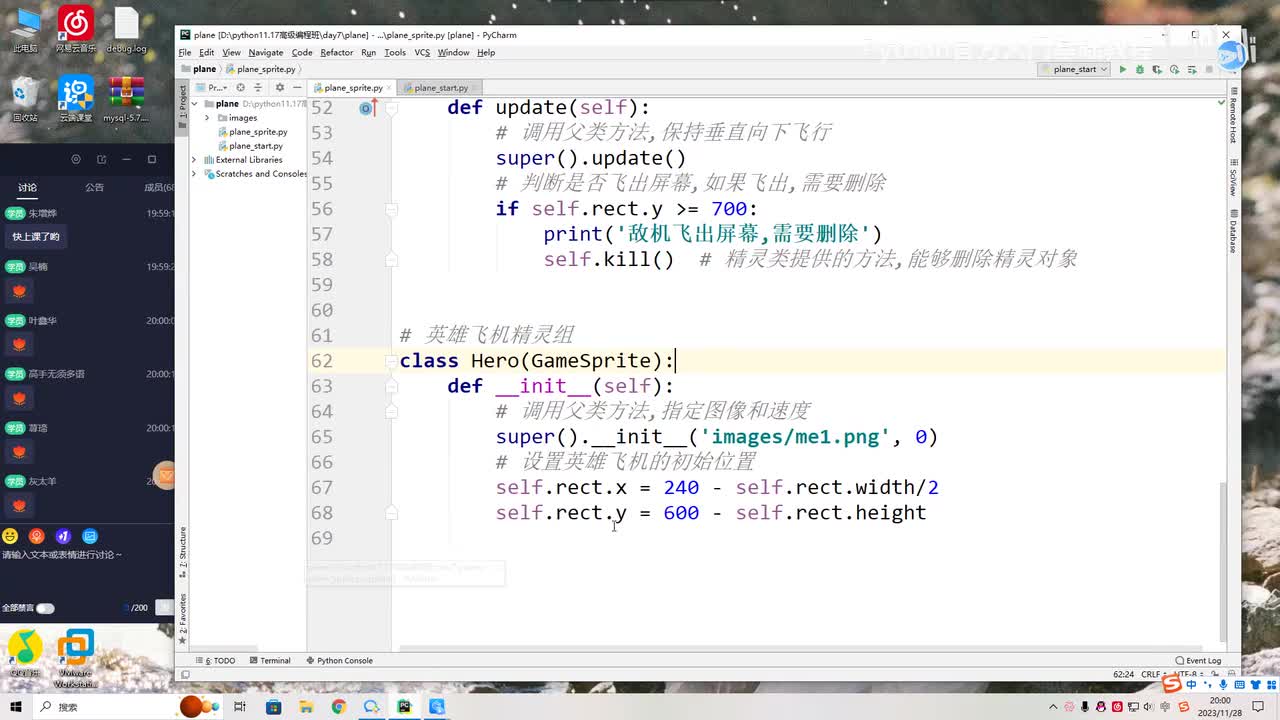Click the editor vertical scrollbar

coord(1223,560)
